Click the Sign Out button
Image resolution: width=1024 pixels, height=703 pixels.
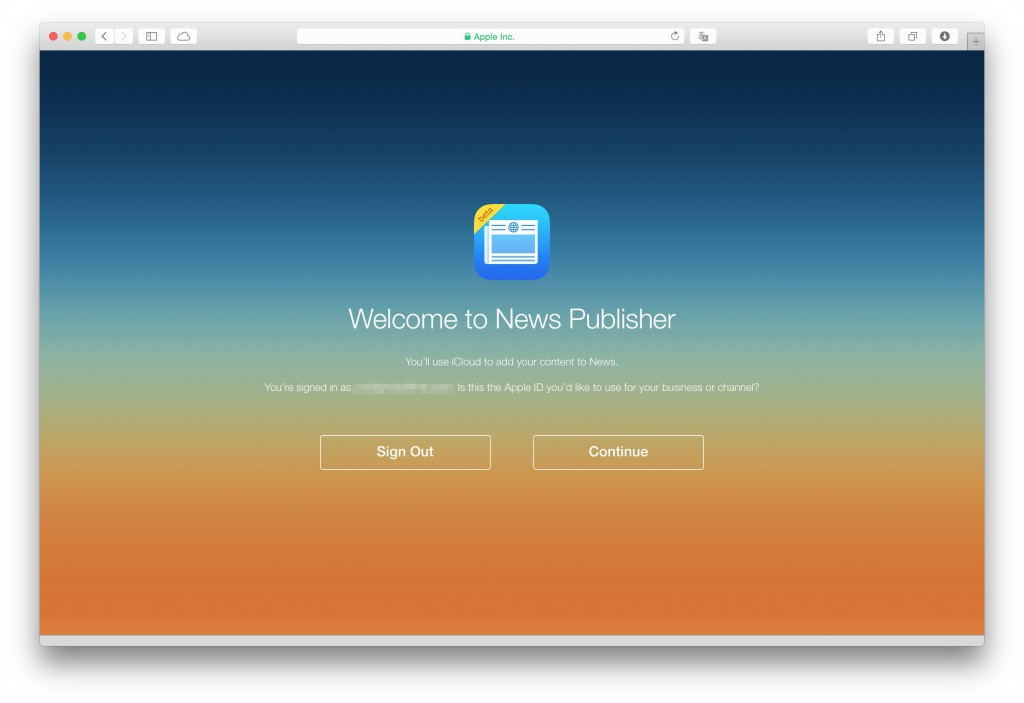point(405,452)
